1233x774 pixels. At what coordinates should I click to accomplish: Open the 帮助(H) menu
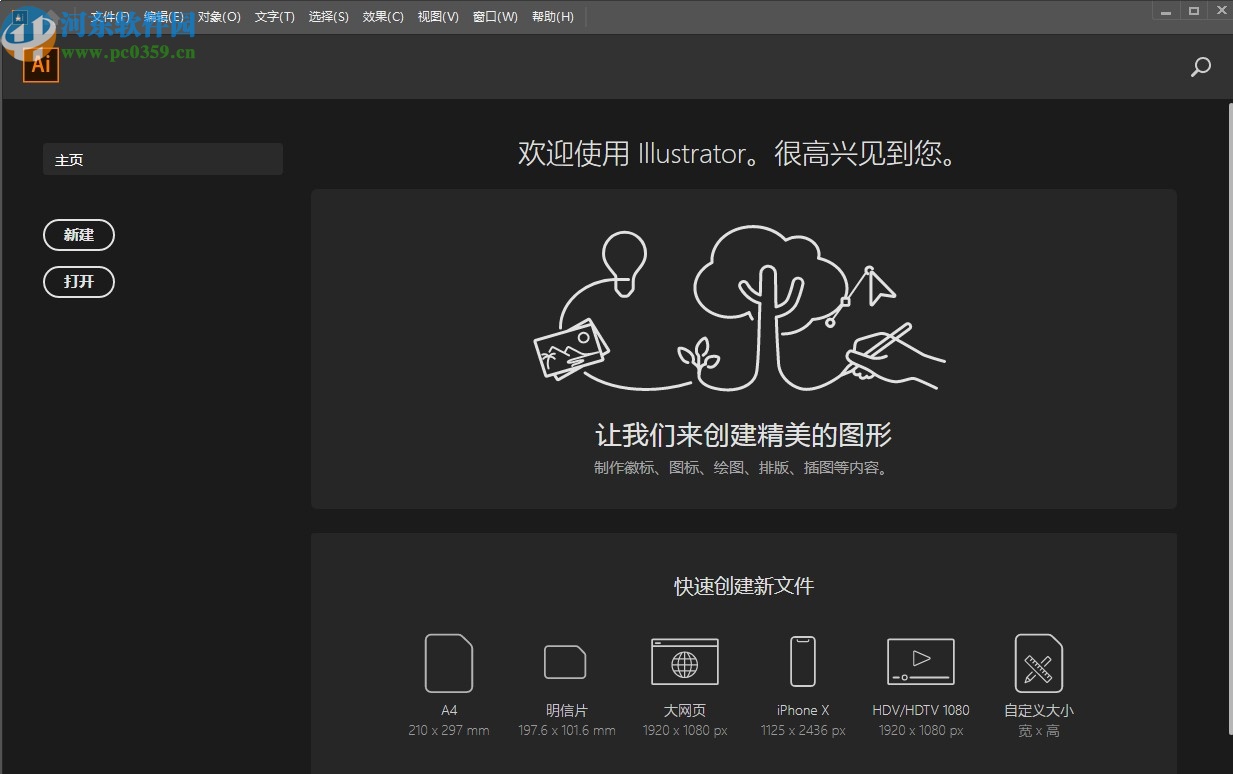click(552, 16)
